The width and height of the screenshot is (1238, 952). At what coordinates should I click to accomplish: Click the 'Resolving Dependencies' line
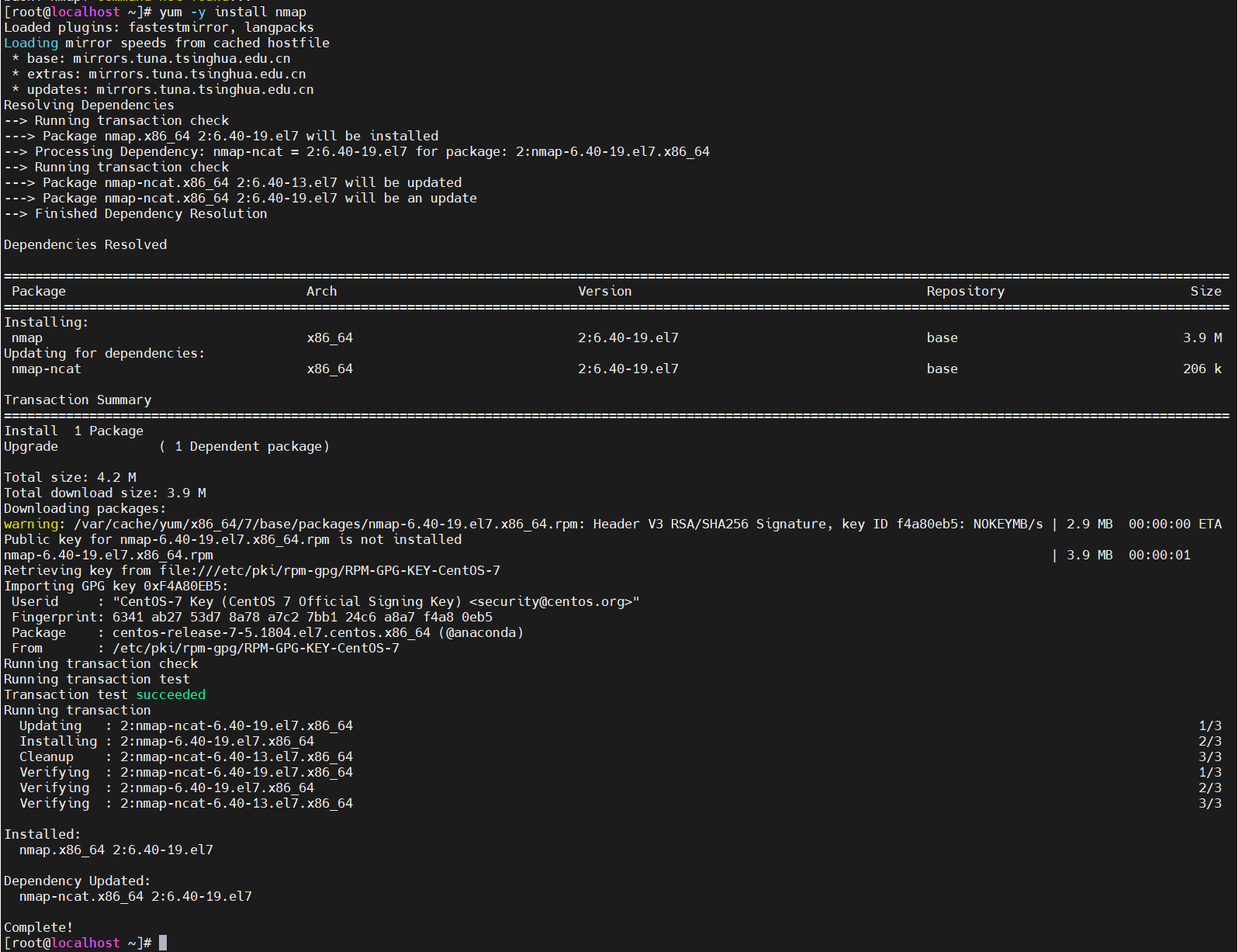(x=89, y=105)
